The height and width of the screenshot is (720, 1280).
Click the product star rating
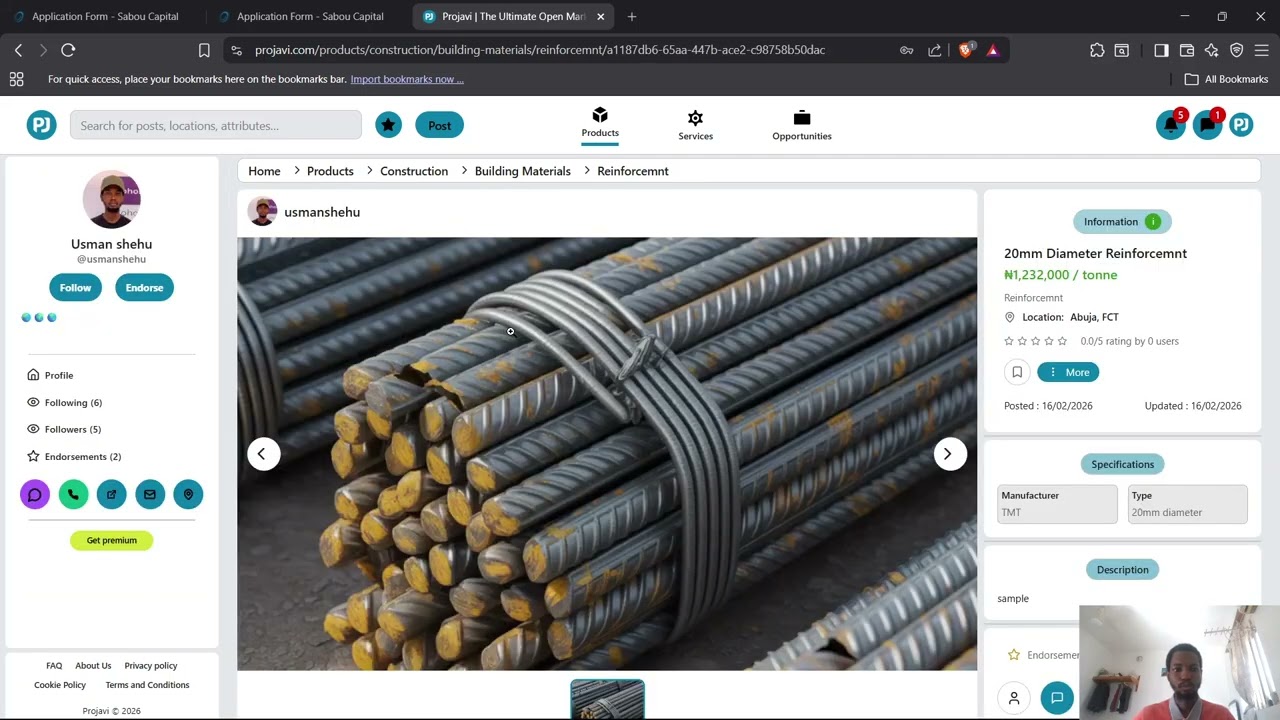1035,341
